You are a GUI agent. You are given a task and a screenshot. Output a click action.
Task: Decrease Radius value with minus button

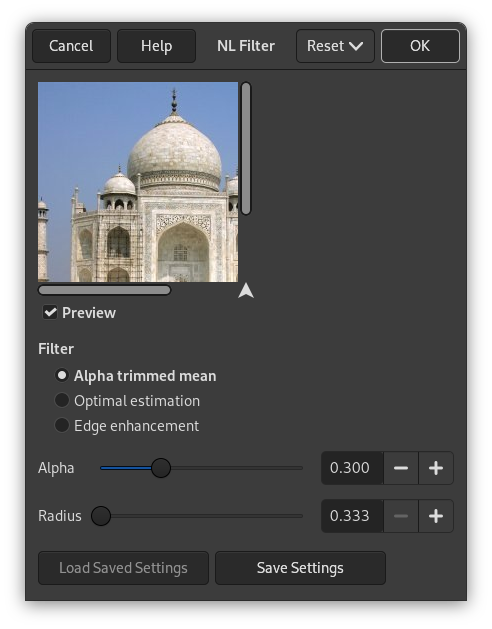pos(401,516)
